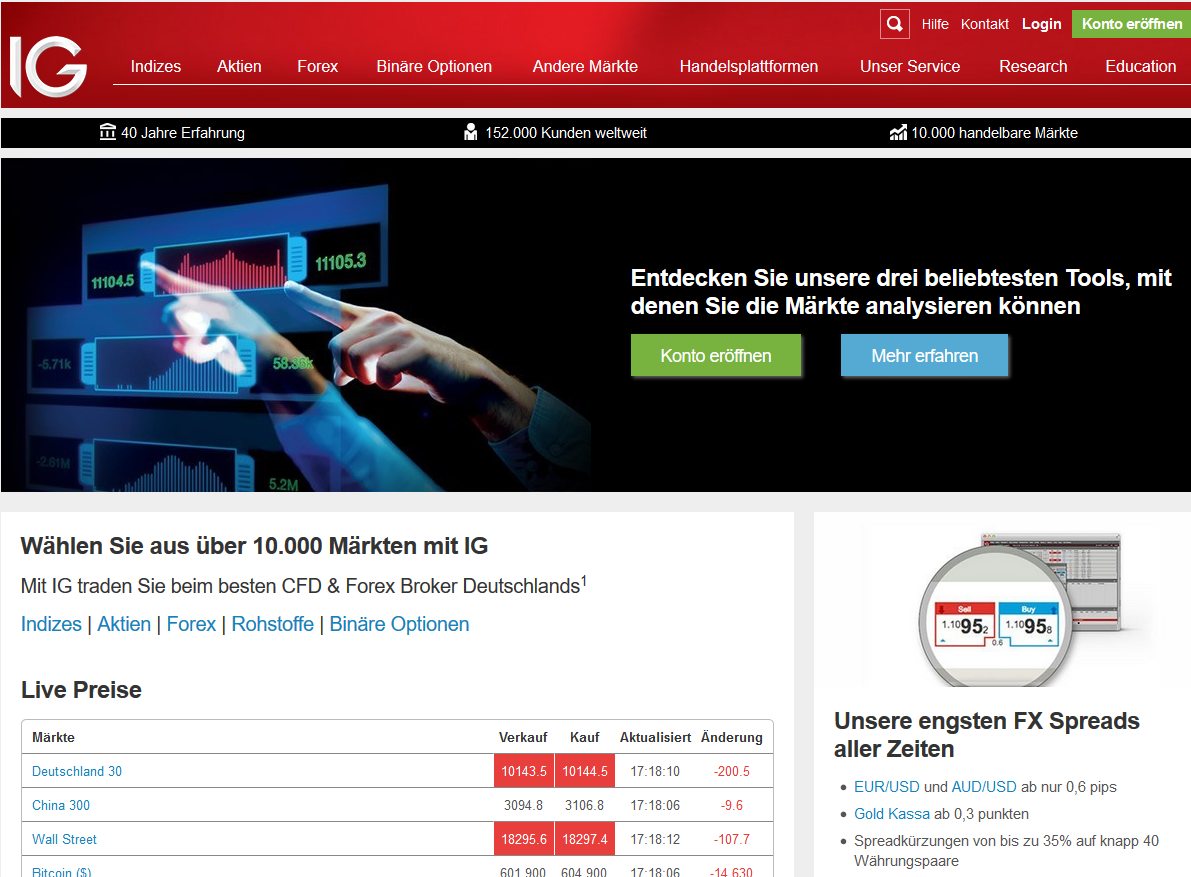Open the Research menu

[1033, 67]
